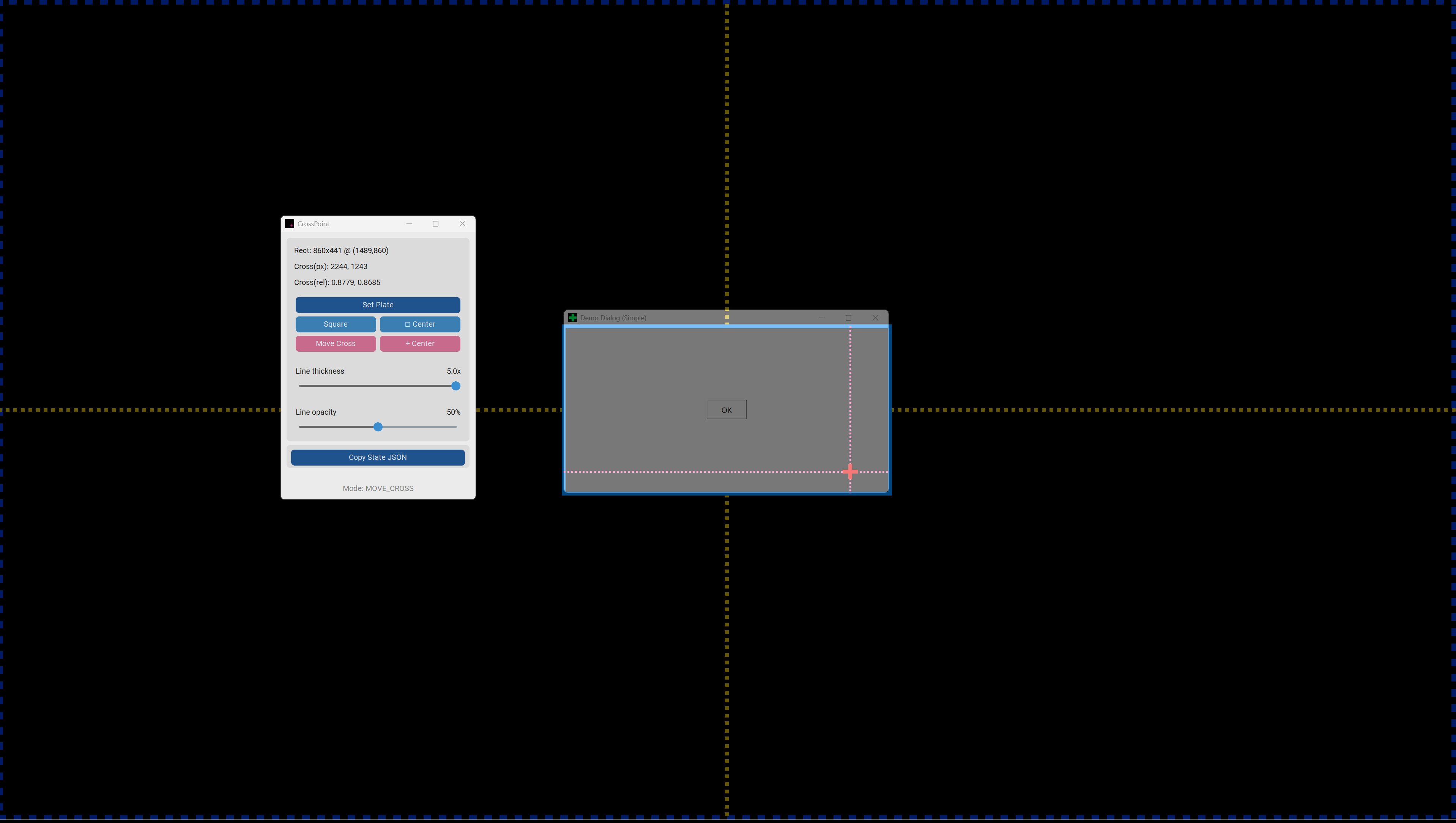Close the Demo Dialog window
This screenshot has width=1456, height=823.
[875, 318]
